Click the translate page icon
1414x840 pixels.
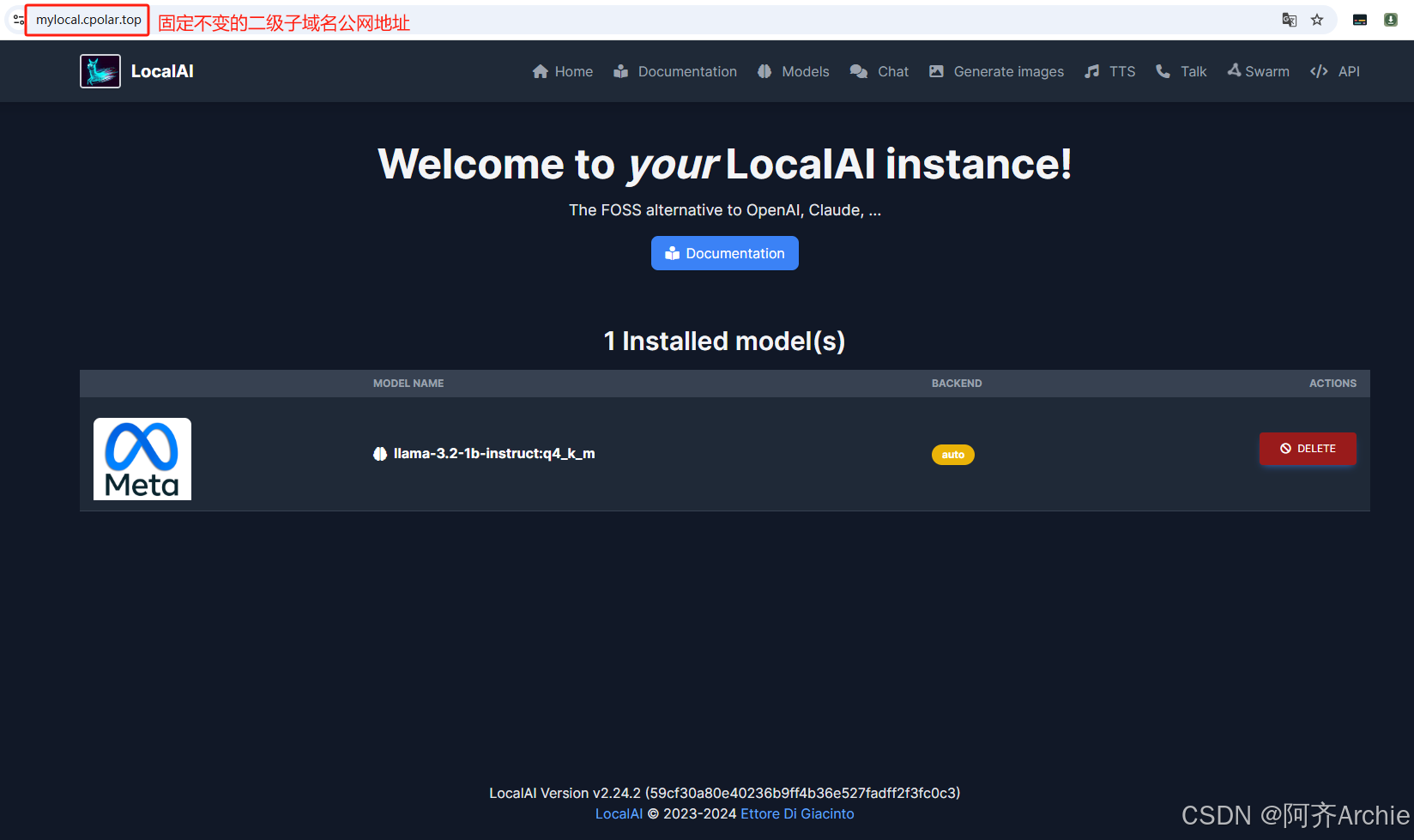1289,20
